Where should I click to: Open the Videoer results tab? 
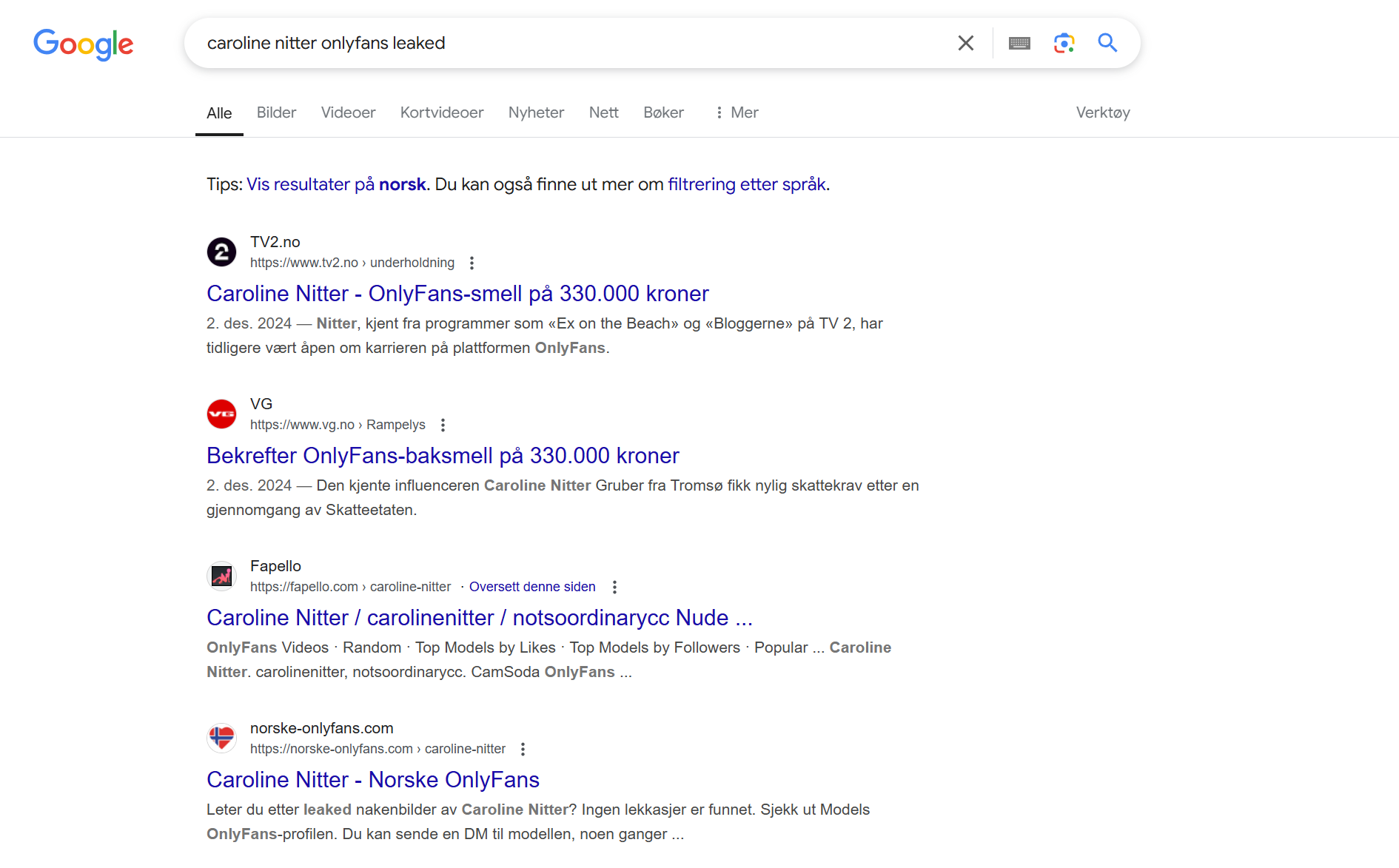pos(348,112)
